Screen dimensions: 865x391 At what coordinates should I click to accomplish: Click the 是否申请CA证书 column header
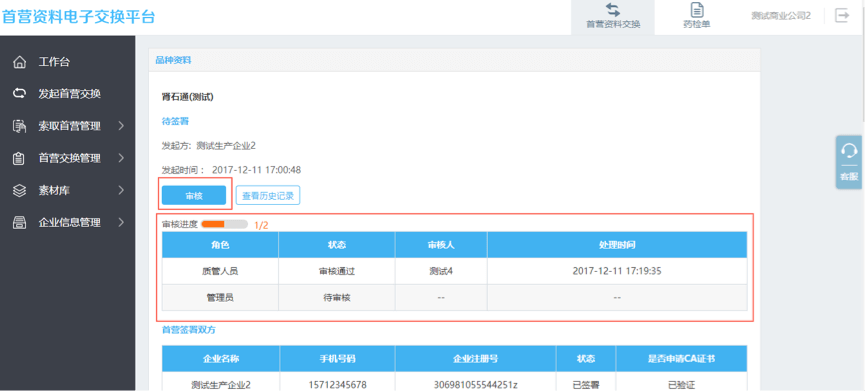click(681, 358)
